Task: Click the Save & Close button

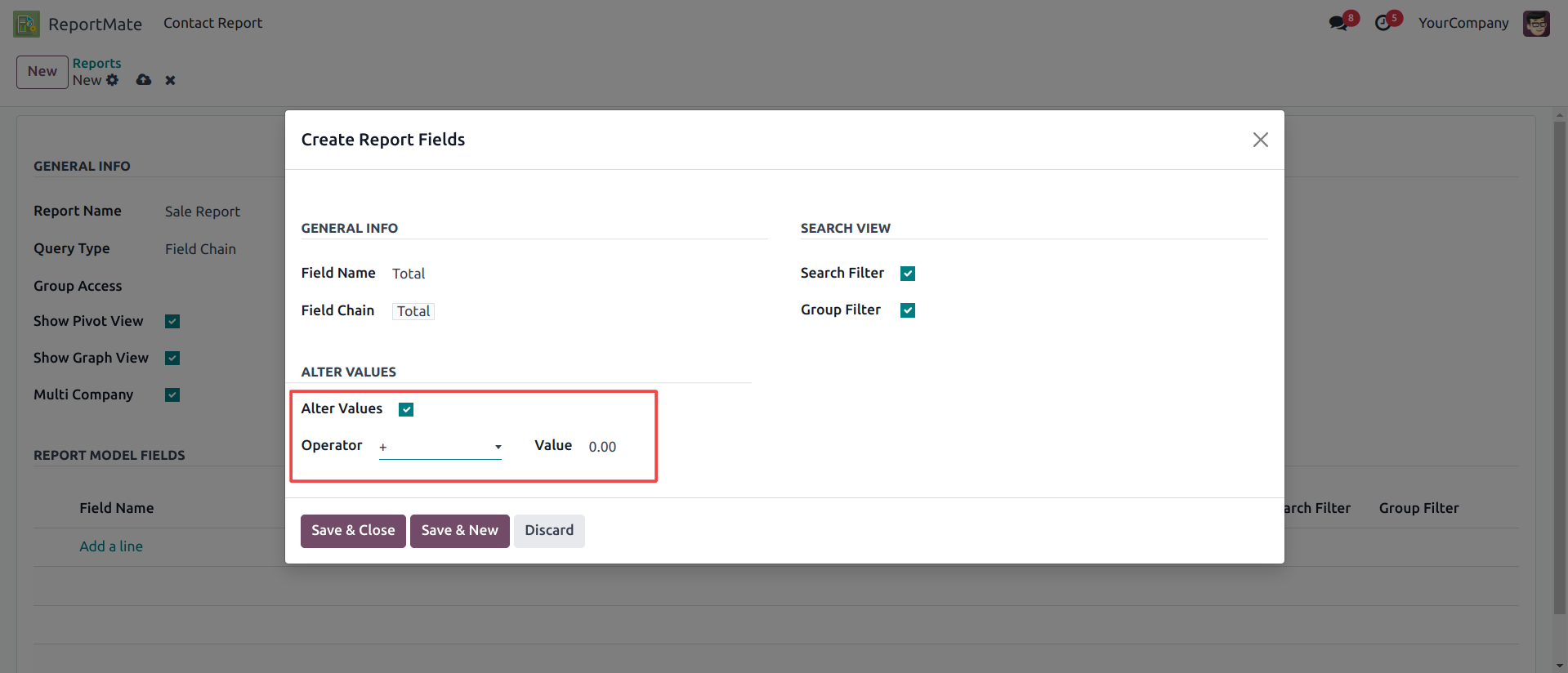Action: (353, 531)
